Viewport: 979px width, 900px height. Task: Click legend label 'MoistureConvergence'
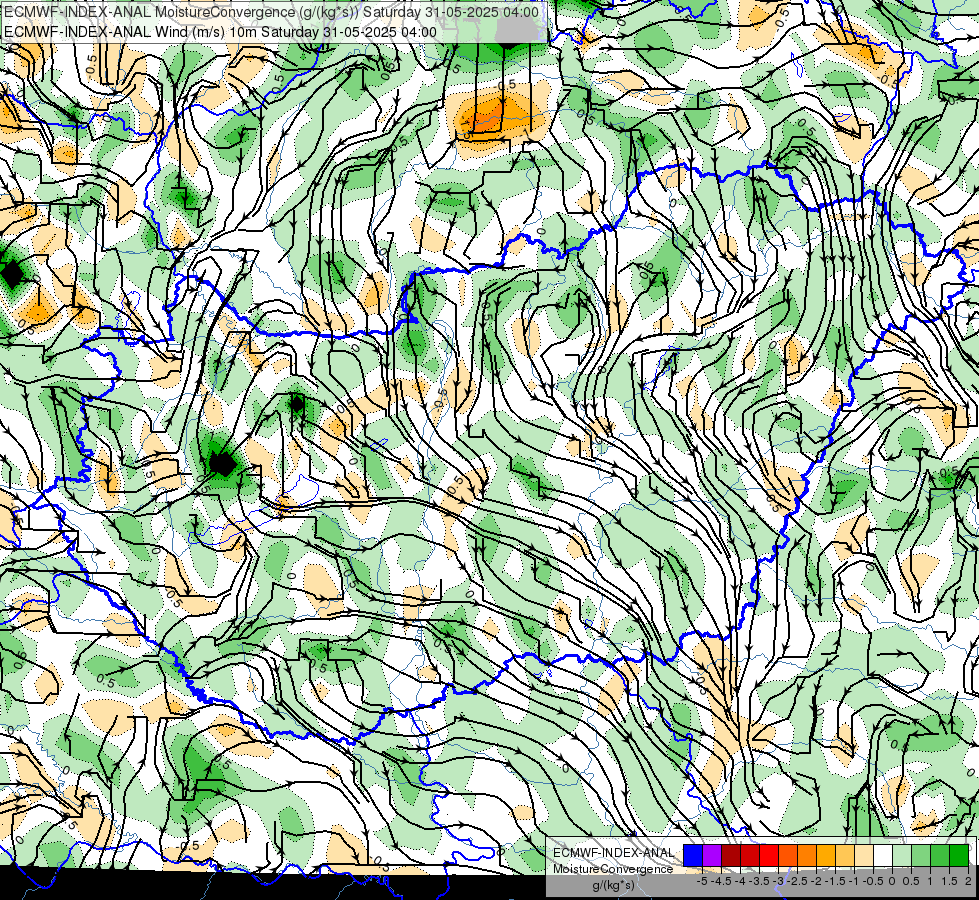point(613,869)
